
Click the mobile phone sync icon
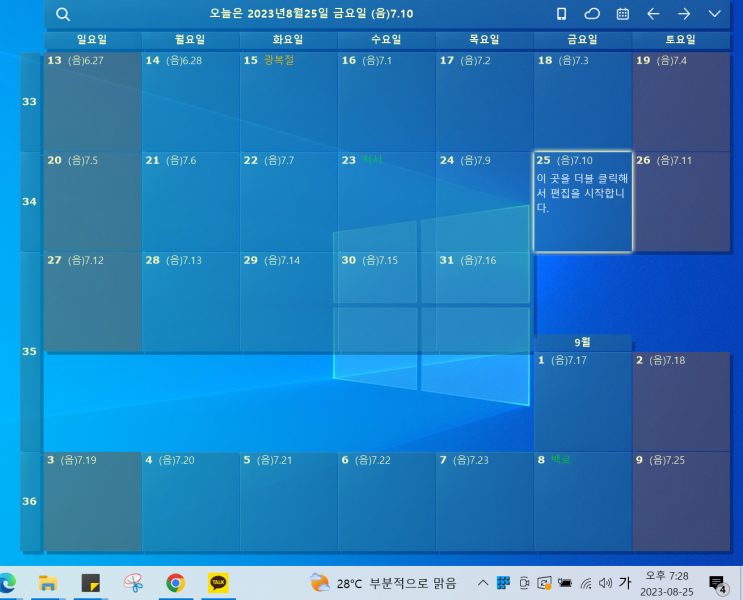561,14
